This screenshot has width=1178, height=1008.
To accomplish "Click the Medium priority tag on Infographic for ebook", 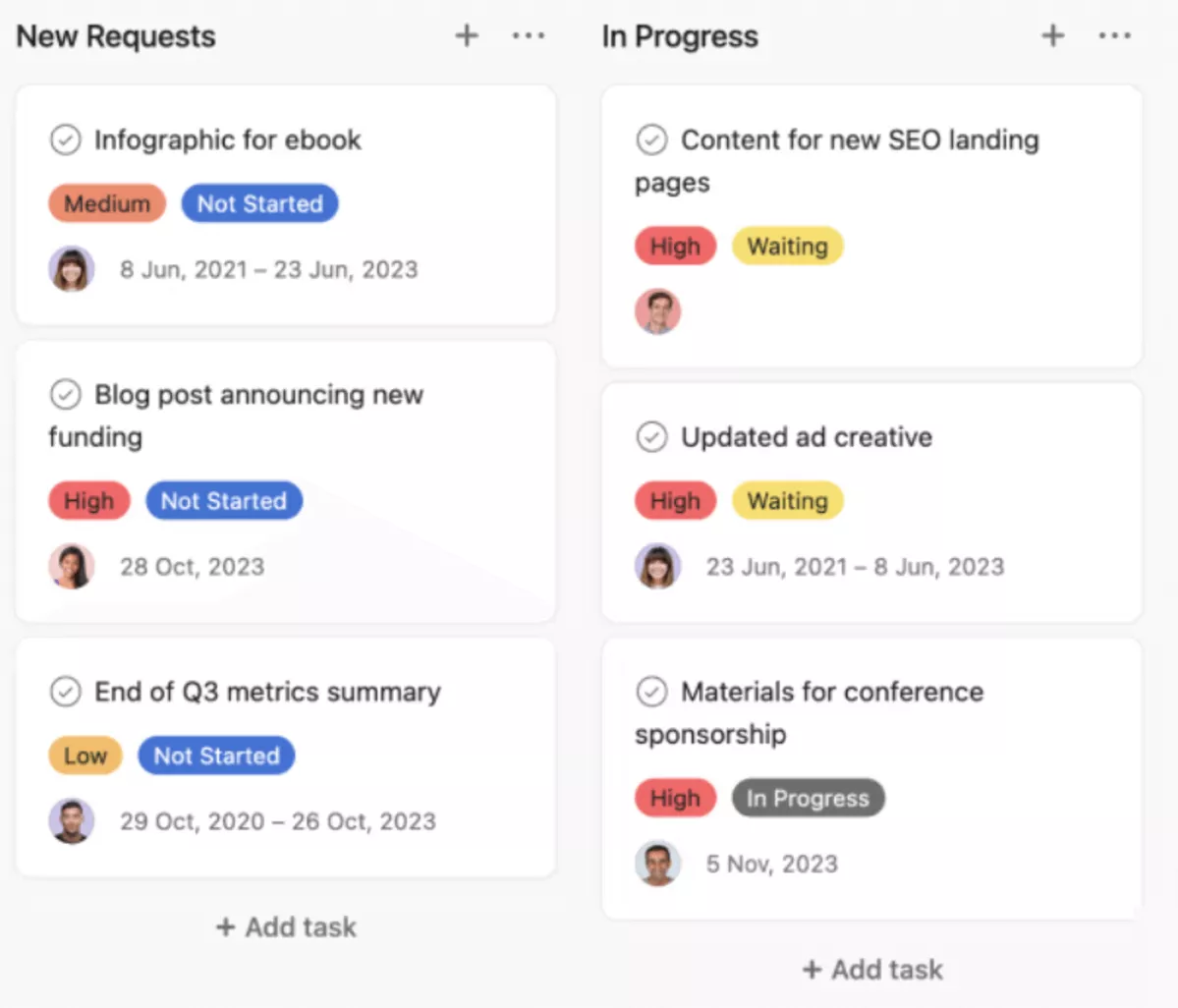I will click(x=106, y=203).
